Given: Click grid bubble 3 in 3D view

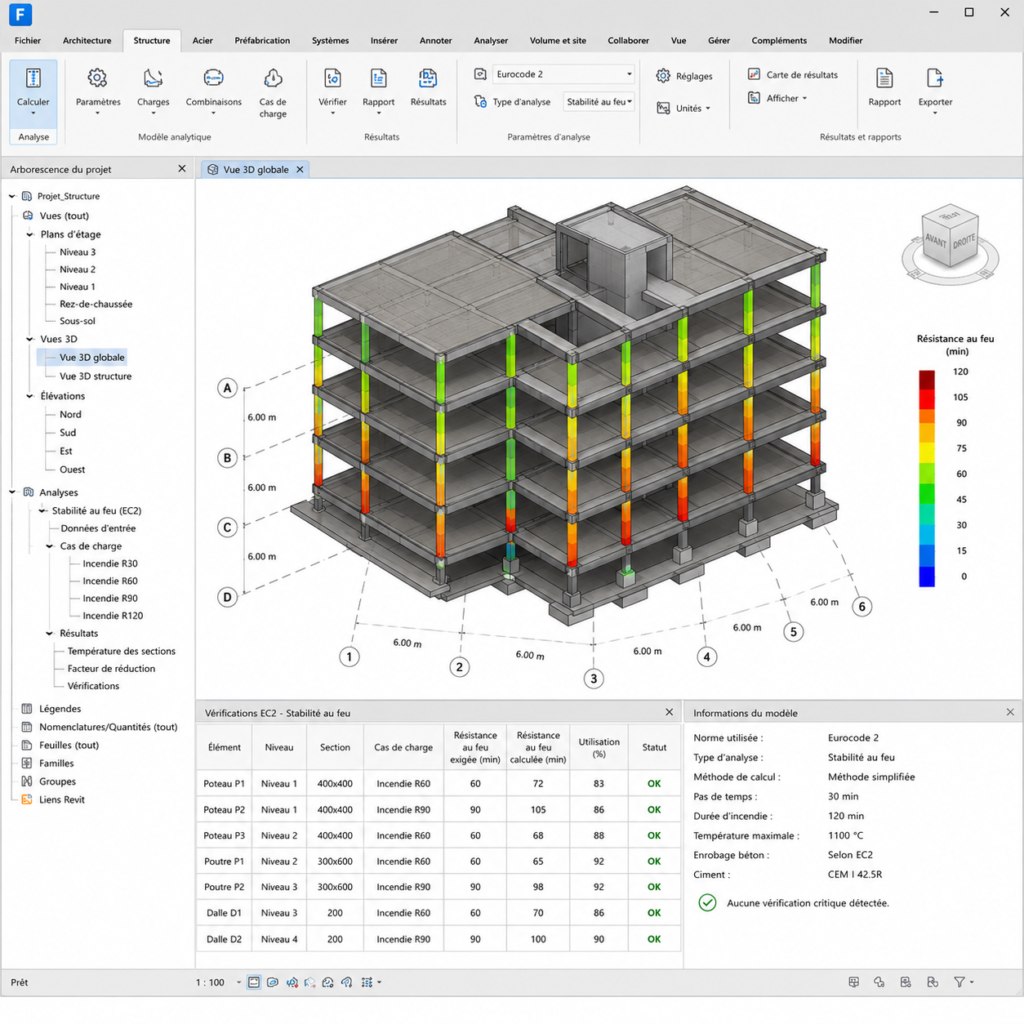Looking at the screenshot, I should (x=594, y=679).
